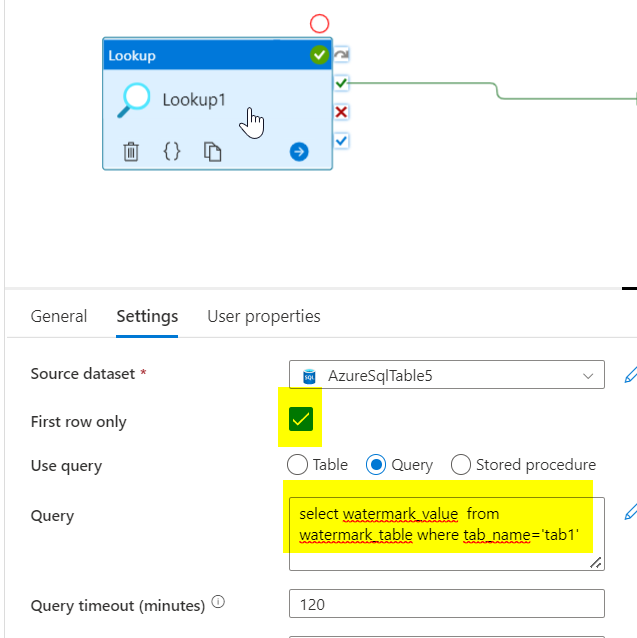
Task: Open the User properties tab
Action: 264,316
